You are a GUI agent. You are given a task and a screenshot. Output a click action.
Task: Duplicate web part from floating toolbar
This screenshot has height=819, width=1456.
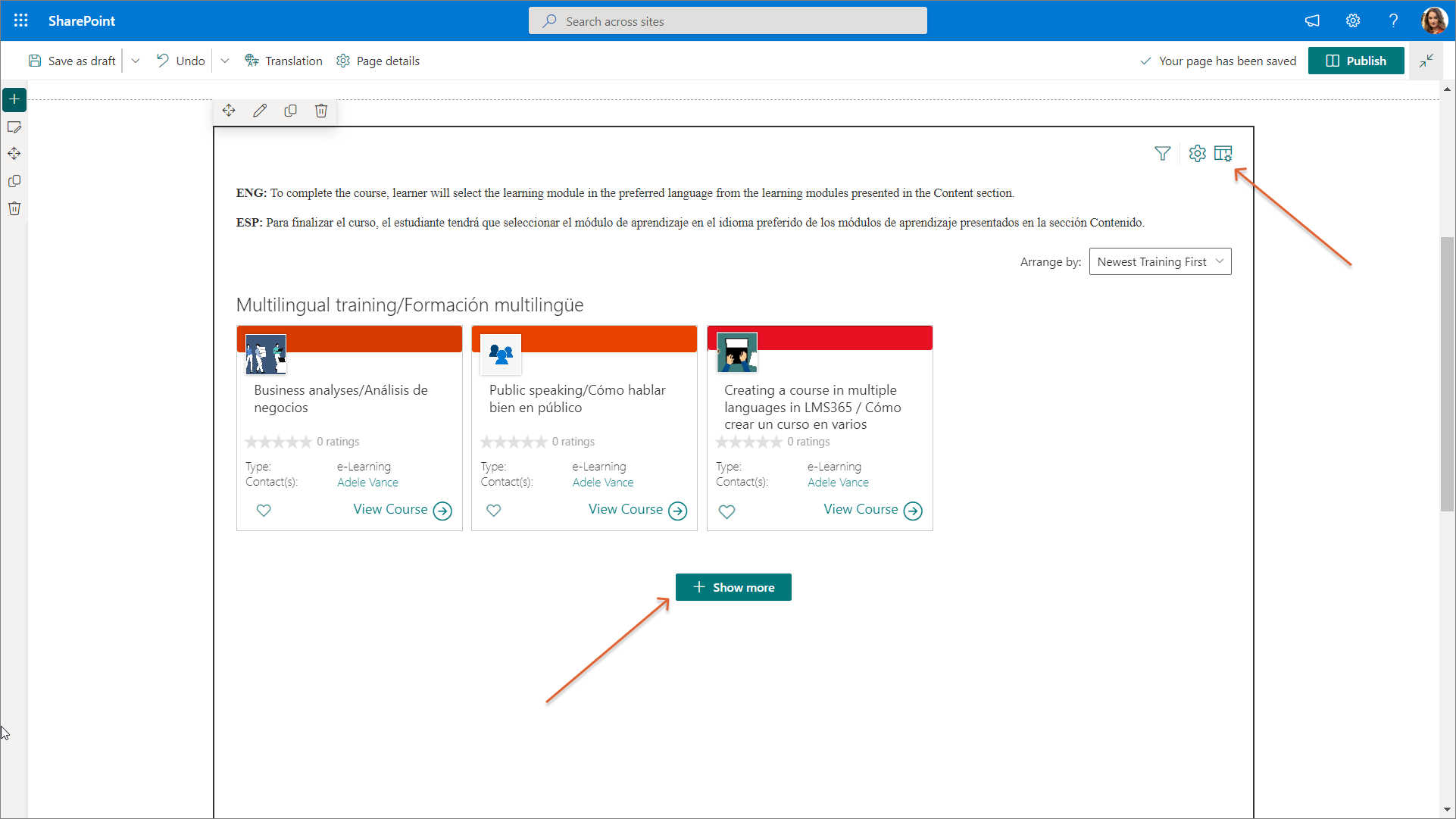pyautogui.click(x=290, y=111)
